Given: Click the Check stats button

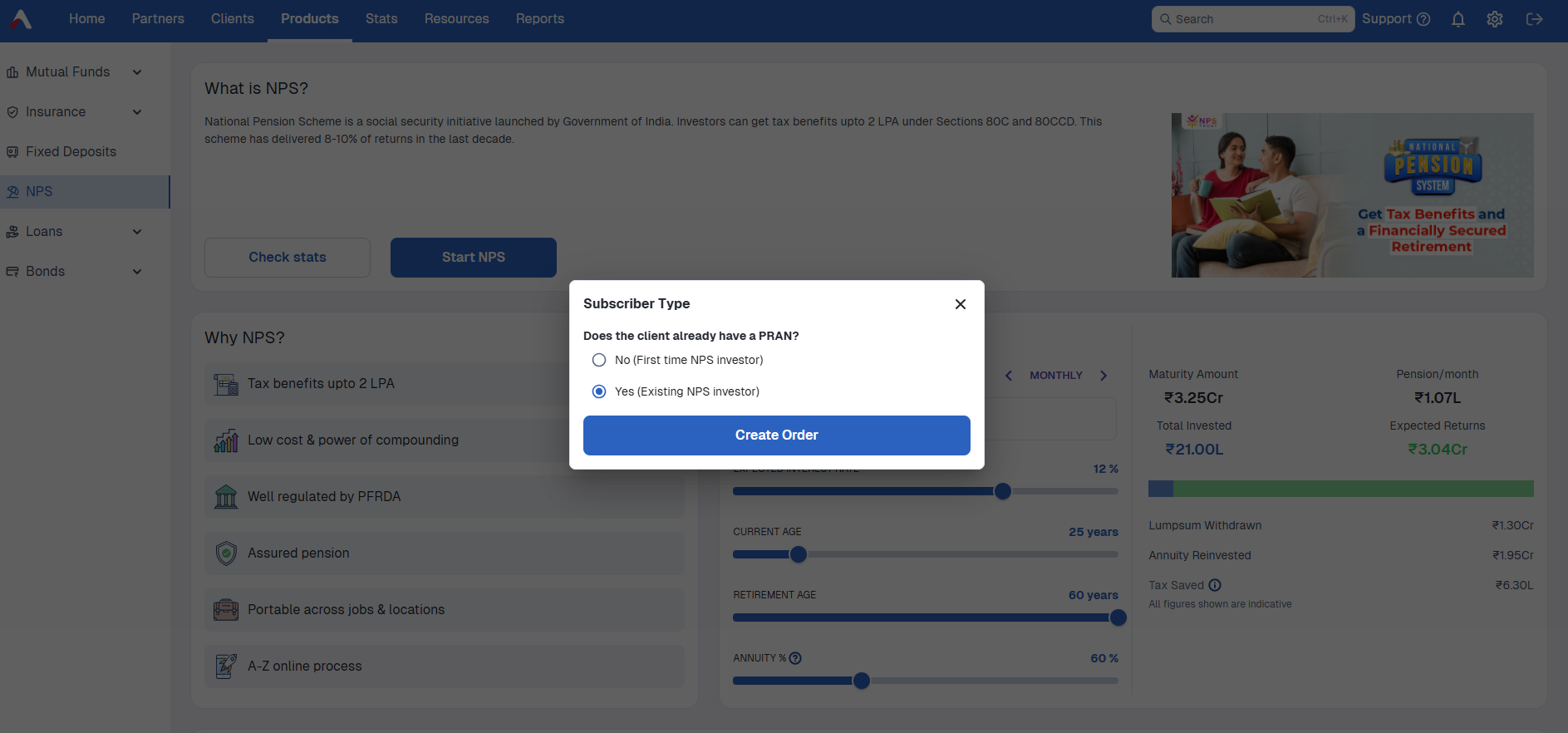Looking at the screenshot, I should click(288, 258).
